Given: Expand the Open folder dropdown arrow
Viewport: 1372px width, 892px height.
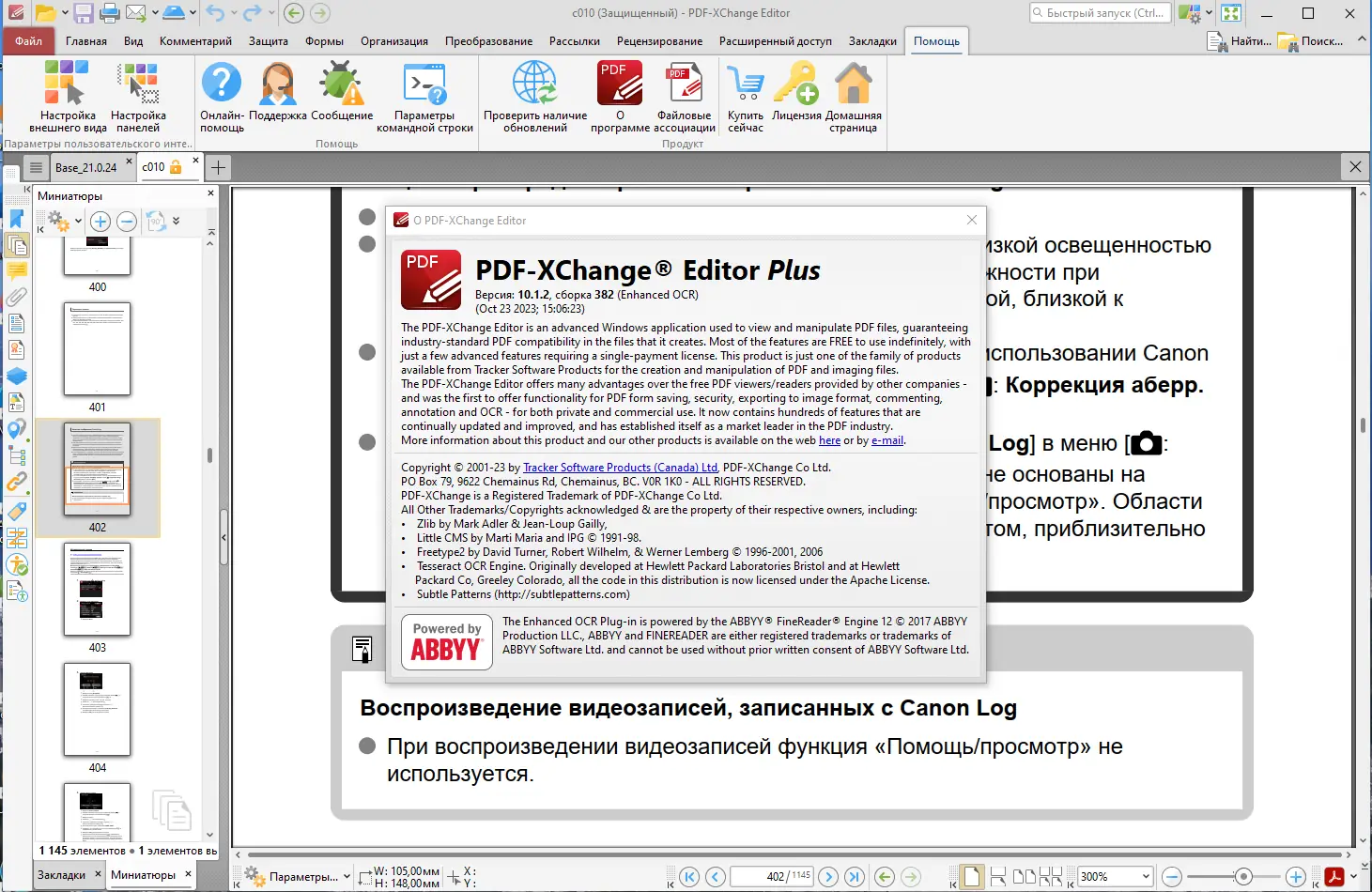Looking at the screenshot, I should [x=65, y=13].
